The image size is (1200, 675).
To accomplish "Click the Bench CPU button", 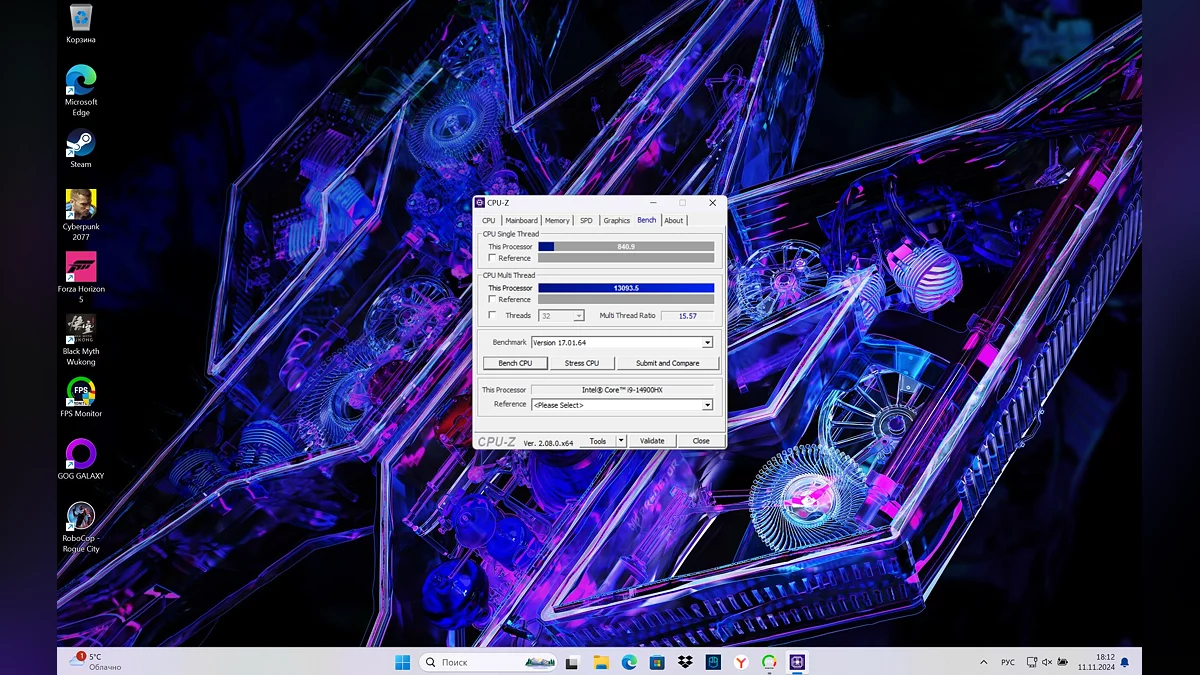I will [x=515, y=363].
